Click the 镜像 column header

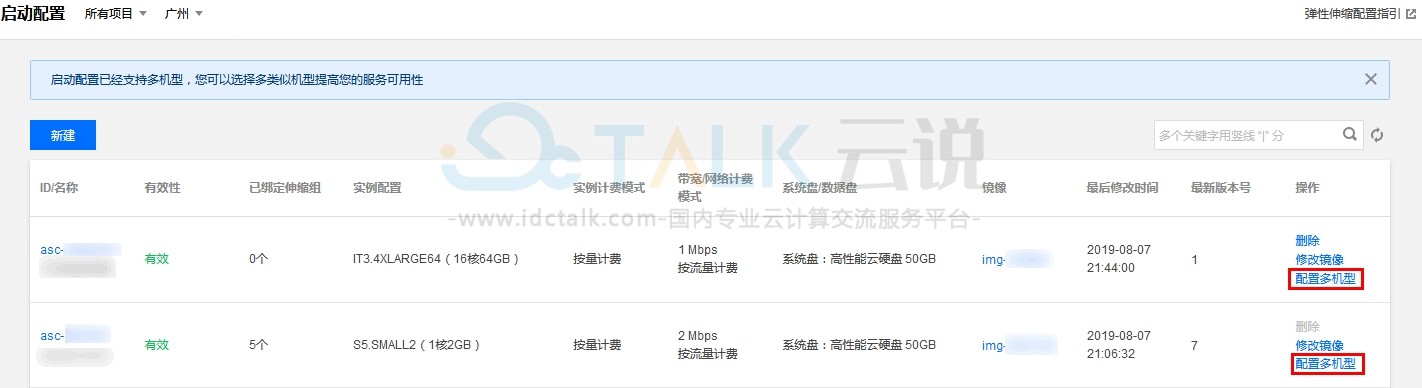[994, 188]
